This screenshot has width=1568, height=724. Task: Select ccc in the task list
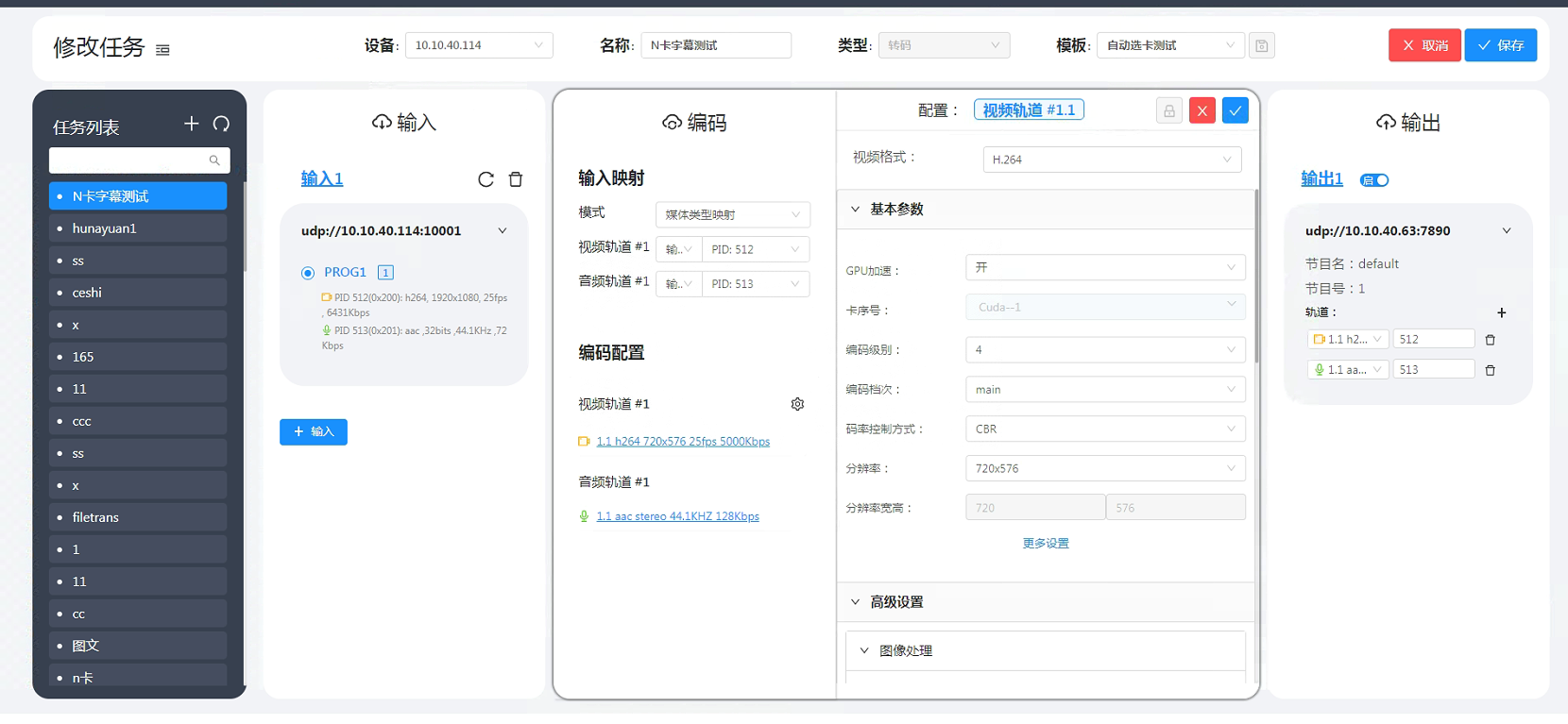(138, 421)
